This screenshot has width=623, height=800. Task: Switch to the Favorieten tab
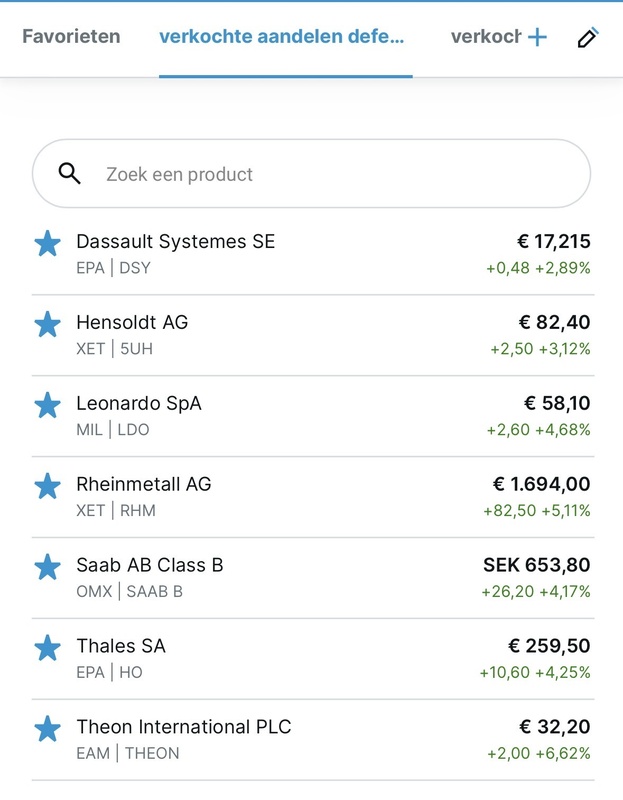click(71, 37)
